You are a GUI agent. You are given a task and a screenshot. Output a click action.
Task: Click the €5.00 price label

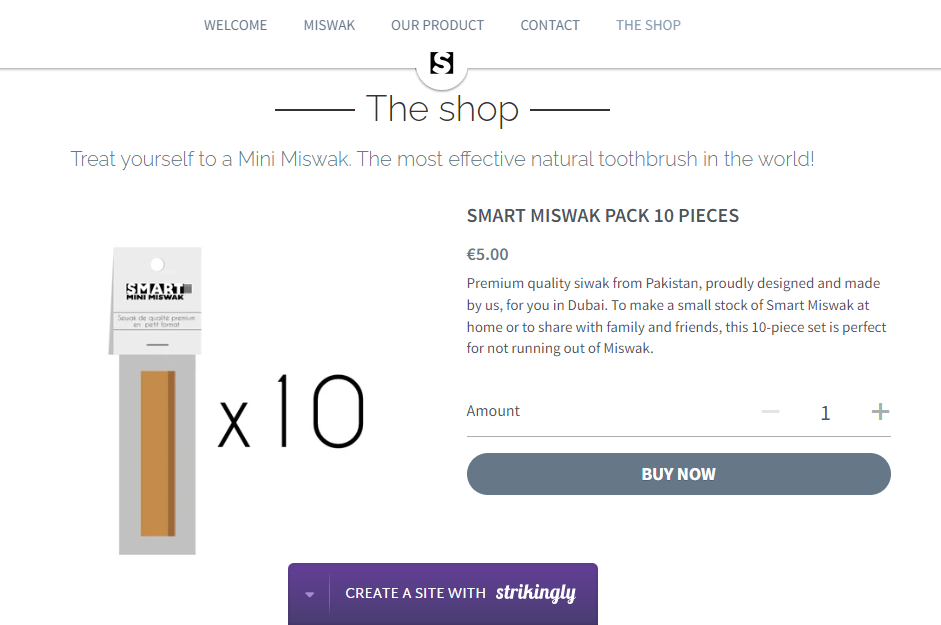coord(487,254)
